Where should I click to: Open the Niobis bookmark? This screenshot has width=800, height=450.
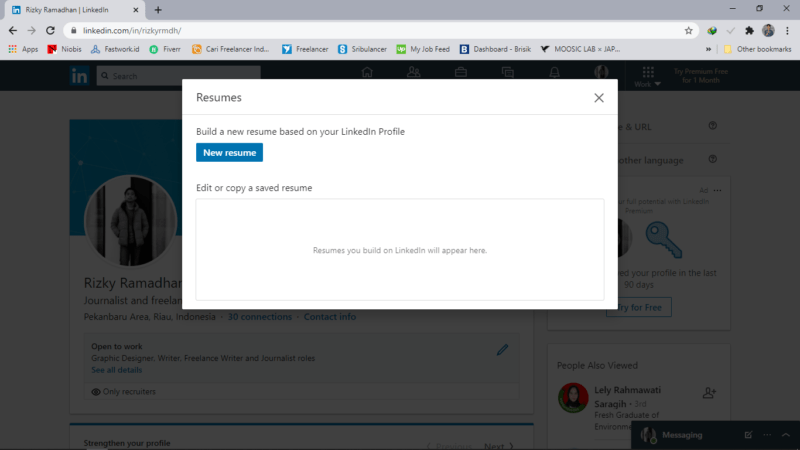[64, 49]
